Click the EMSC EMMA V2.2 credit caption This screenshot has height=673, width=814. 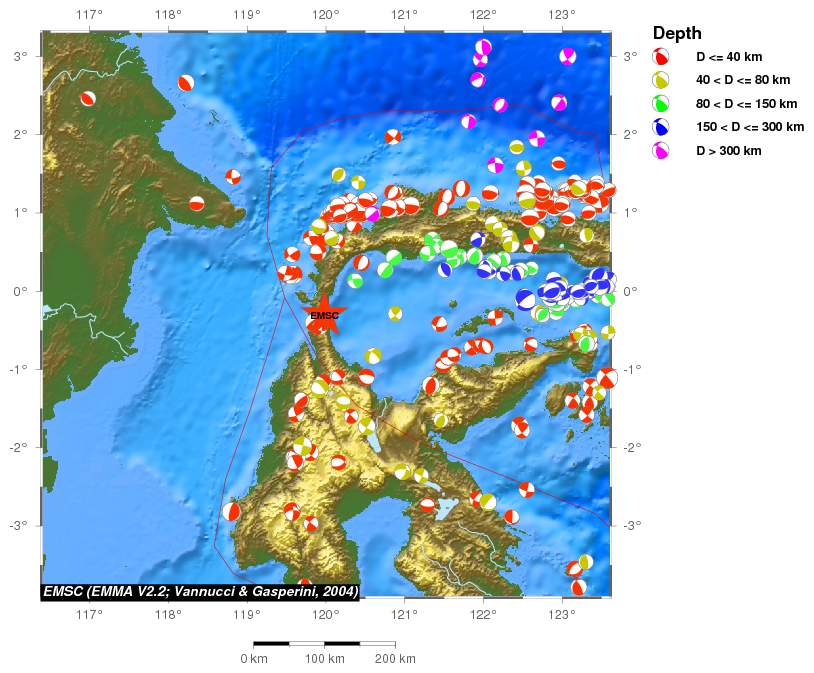coord(200,591)
